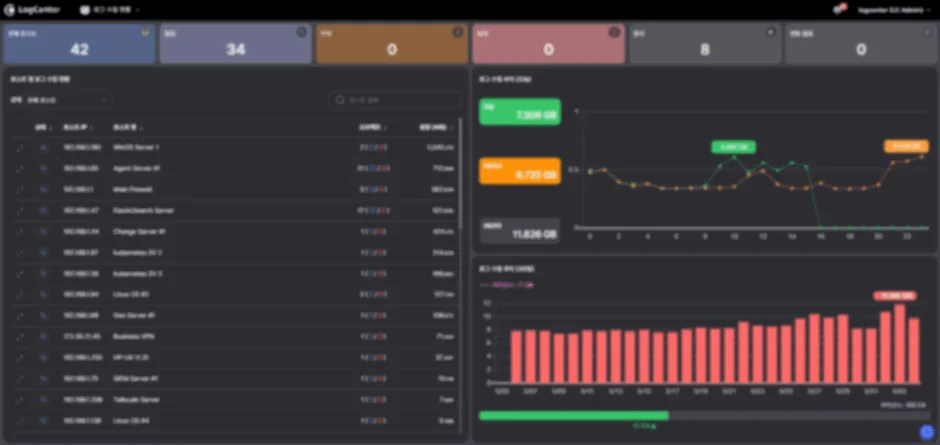Select the gray card showing 8
Screen dimensions: 940x445
pyautogui.click(x=705, y=44)
